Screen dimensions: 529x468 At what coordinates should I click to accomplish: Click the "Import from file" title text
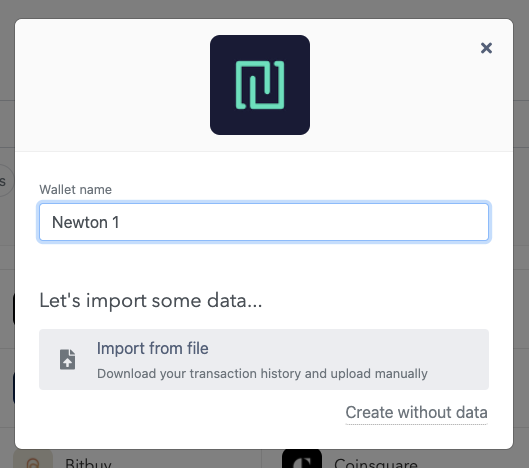tap(152, 348)
